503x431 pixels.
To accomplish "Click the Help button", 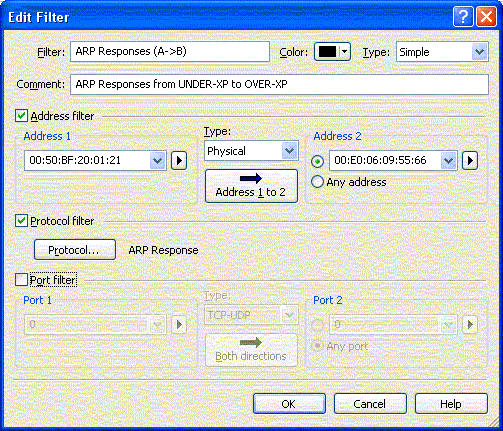I will tap(451, 404).
